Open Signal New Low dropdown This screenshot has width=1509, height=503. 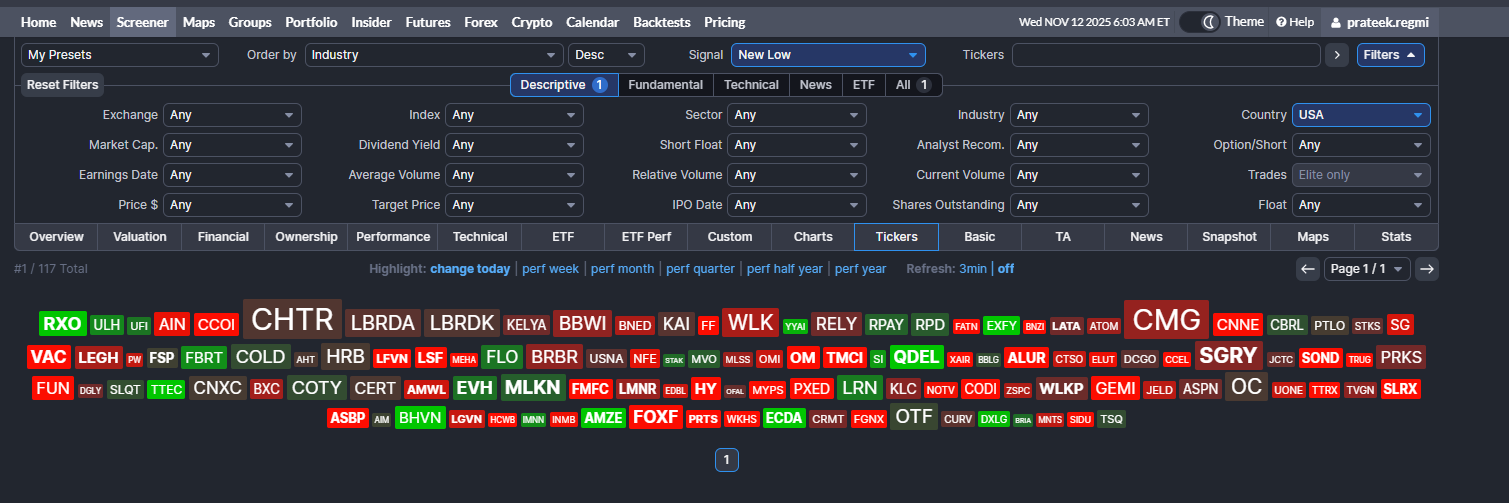point(828,55)
